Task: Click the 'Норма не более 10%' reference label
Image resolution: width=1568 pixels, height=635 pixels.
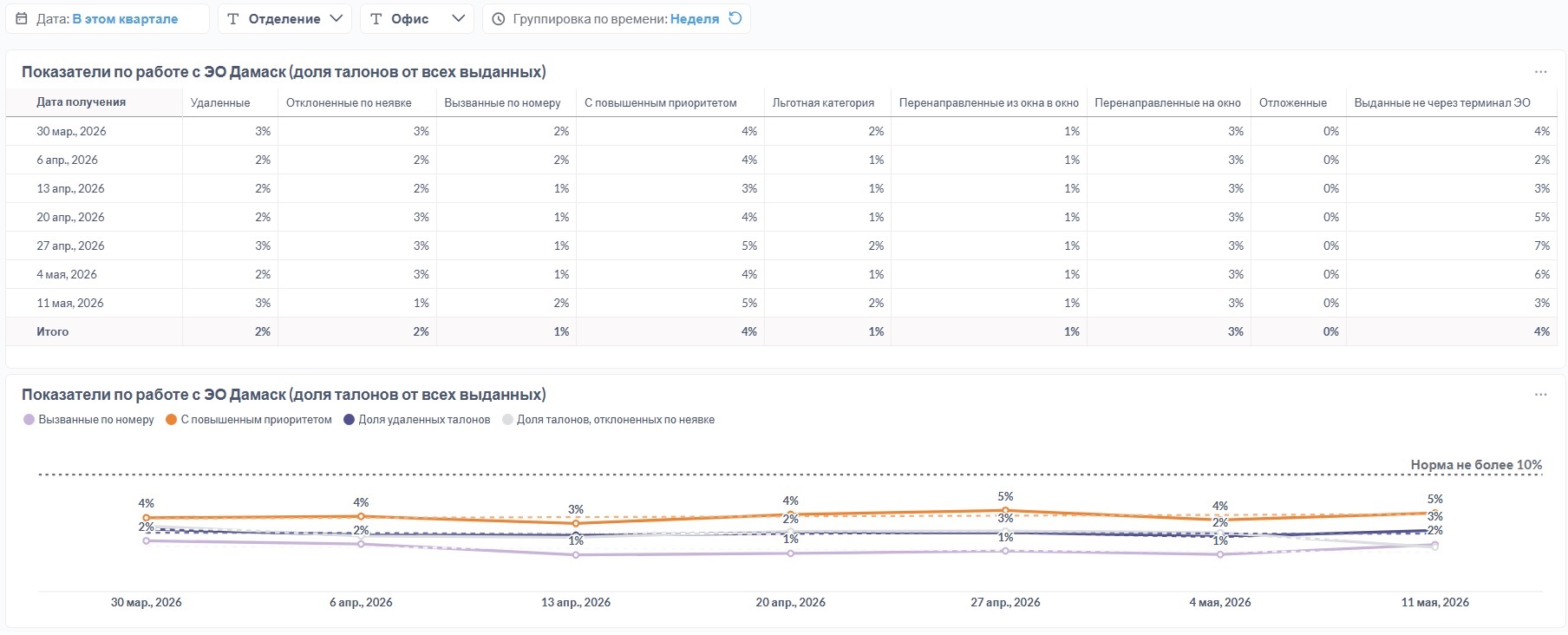Action: [1476, 465]
